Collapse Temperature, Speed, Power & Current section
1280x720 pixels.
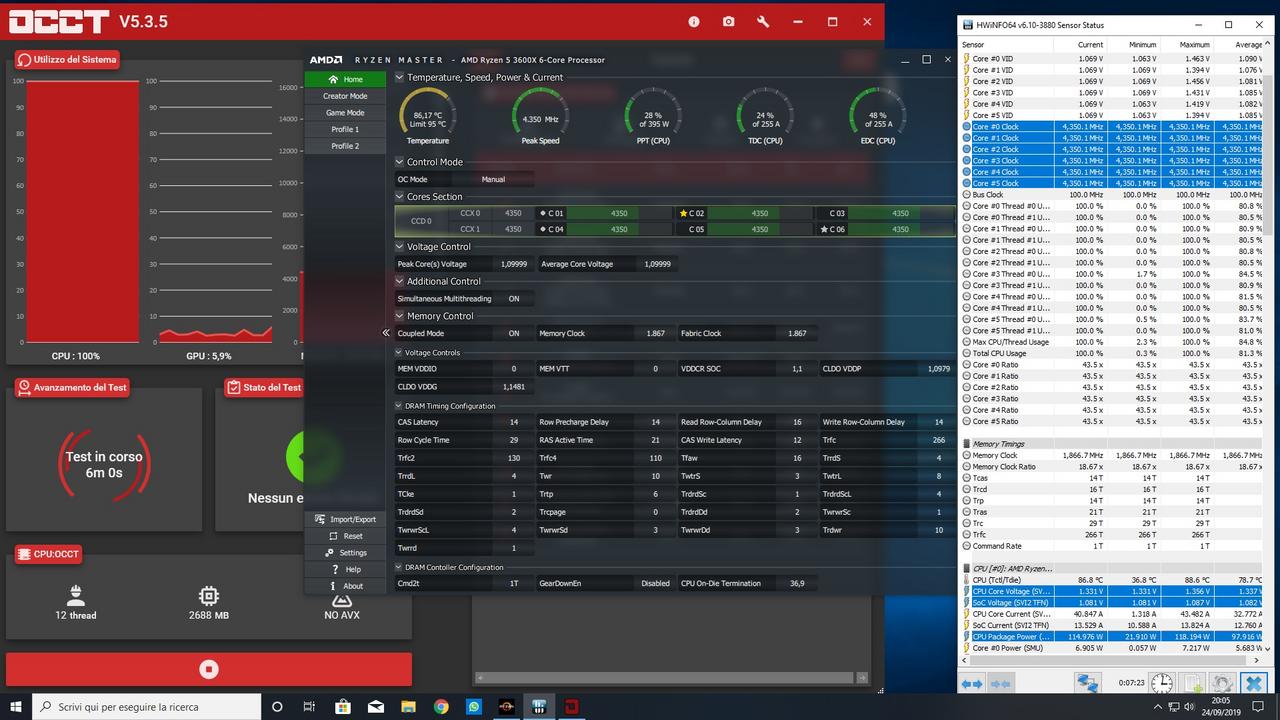(x=400, y=77)
